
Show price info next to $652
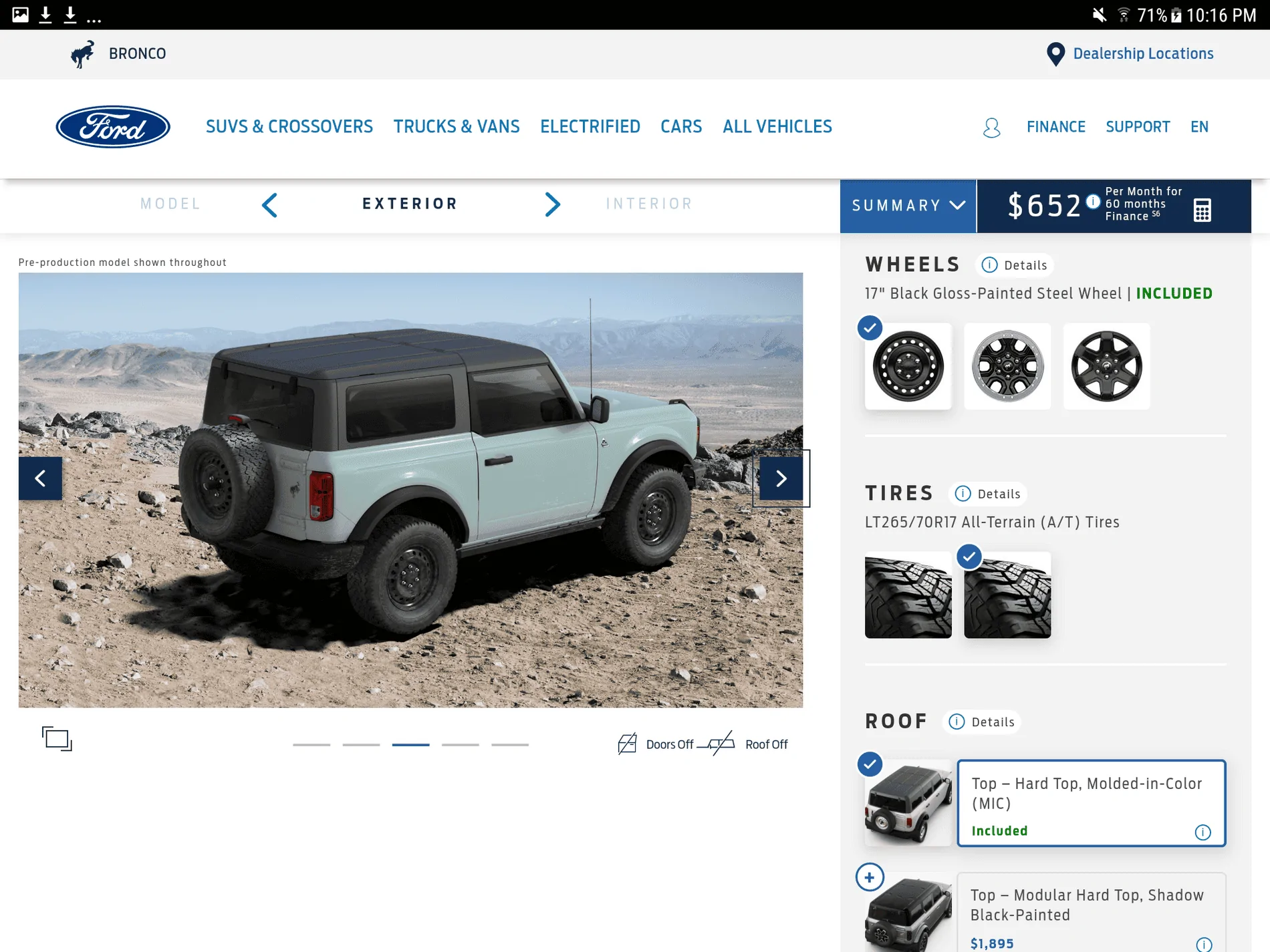click(1093, 201)
